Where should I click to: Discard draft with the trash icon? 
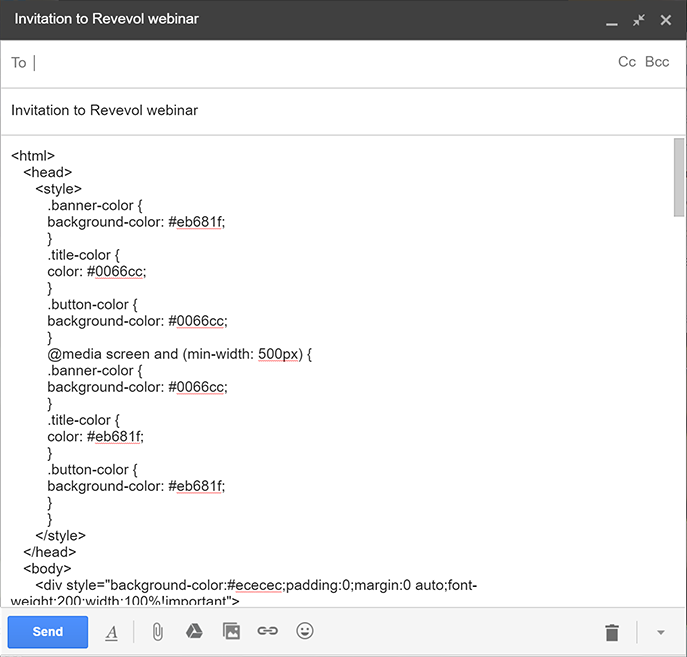click(x=612, y=632)
